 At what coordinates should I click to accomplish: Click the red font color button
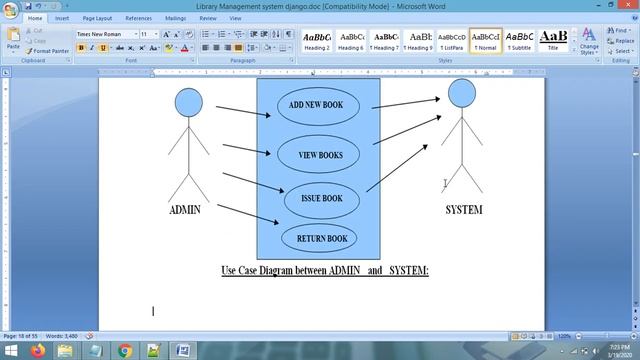pos(184,48)
